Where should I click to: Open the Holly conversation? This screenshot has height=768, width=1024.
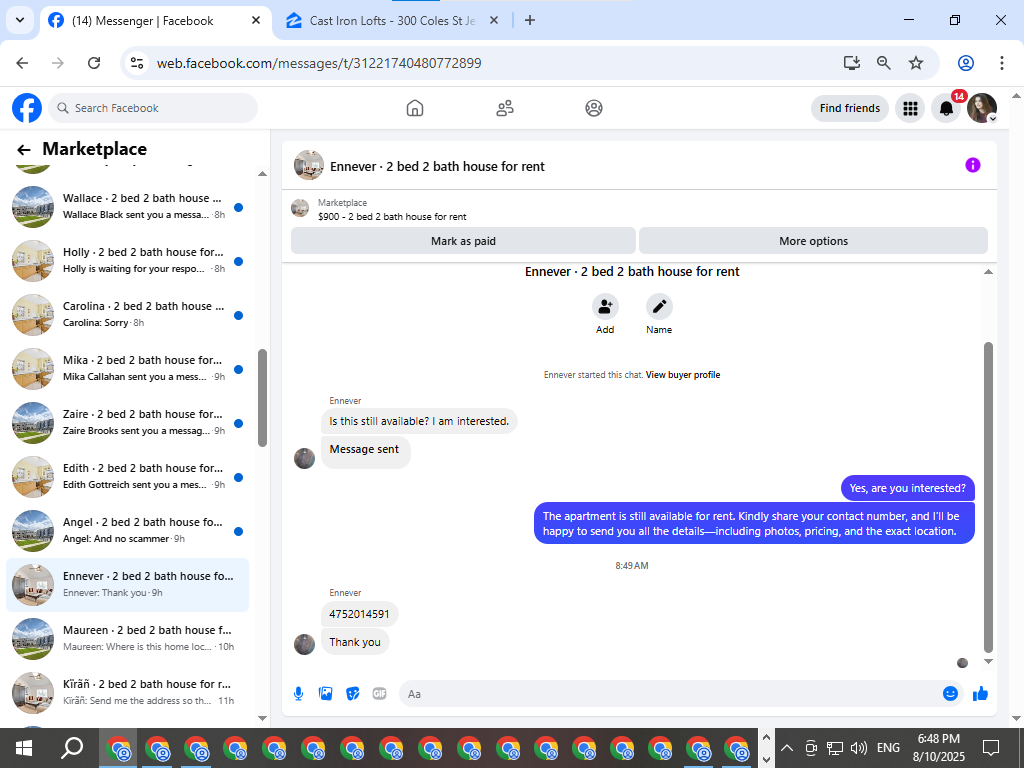click(127, 261)
